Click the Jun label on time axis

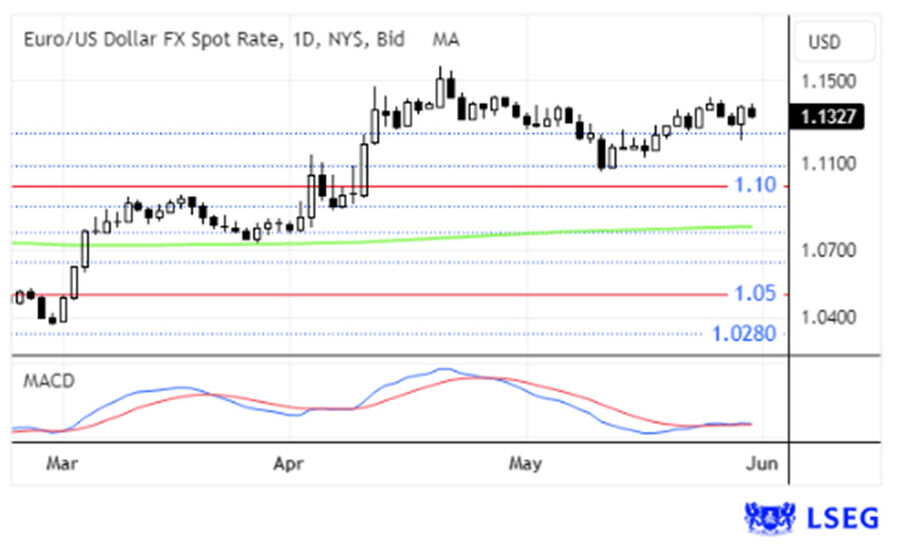(x=761, y=464)
